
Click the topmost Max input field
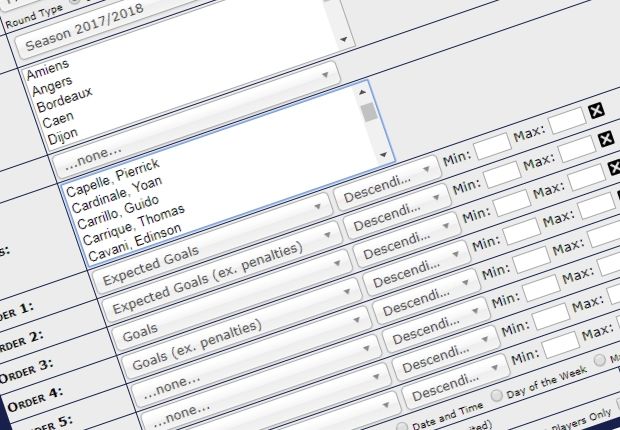566,122
